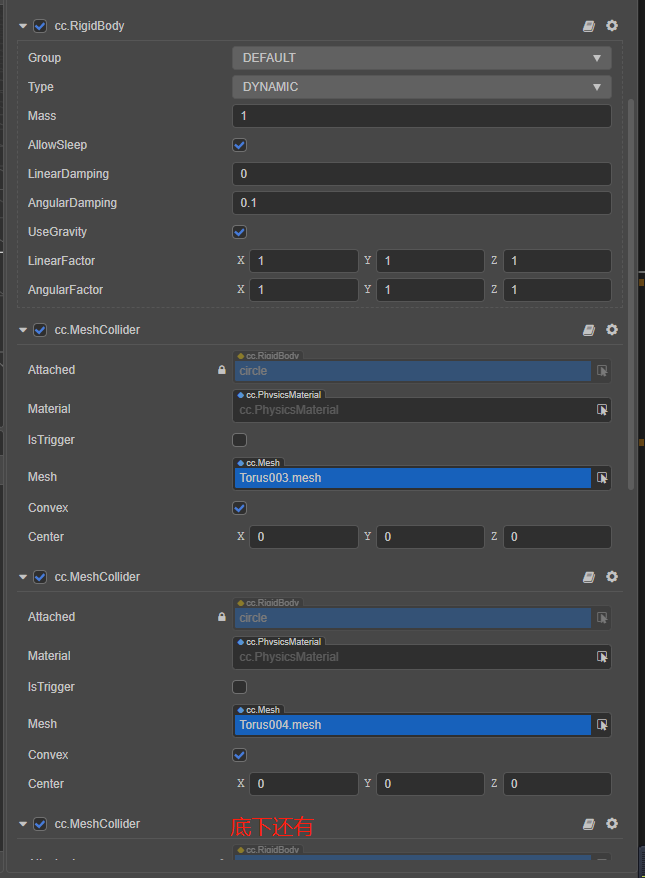
Task: Disable the UseGravity checkbox
Action: 240,232
